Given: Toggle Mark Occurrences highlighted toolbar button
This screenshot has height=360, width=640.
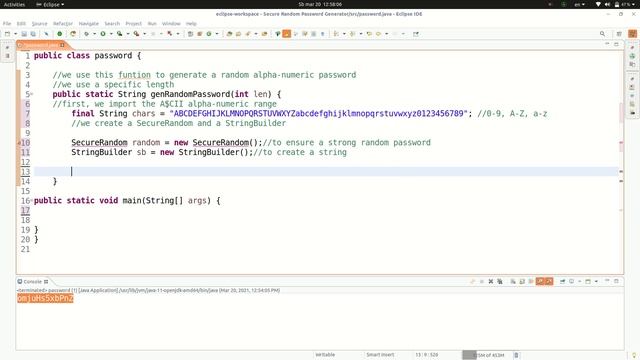Looking at the screenshot, I should (x=287, y=34).
